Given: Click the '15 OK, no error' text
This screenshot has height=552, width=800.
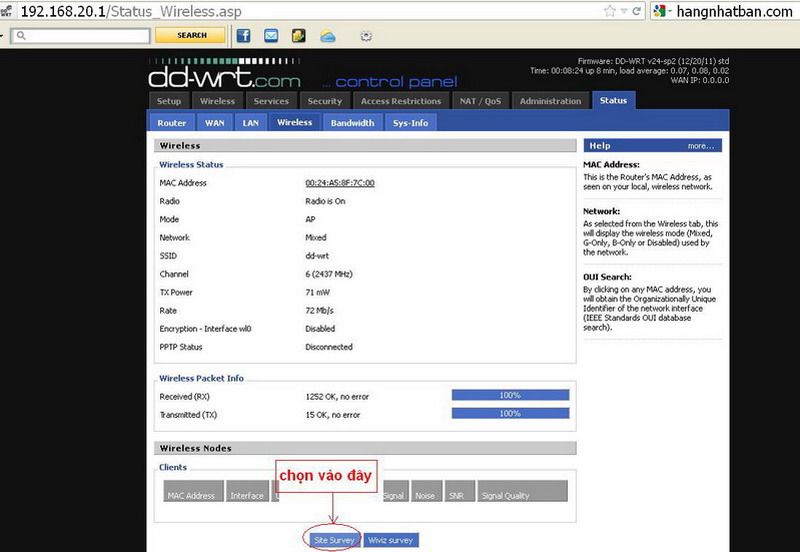Looking at the screenshot, I should 333,415.
